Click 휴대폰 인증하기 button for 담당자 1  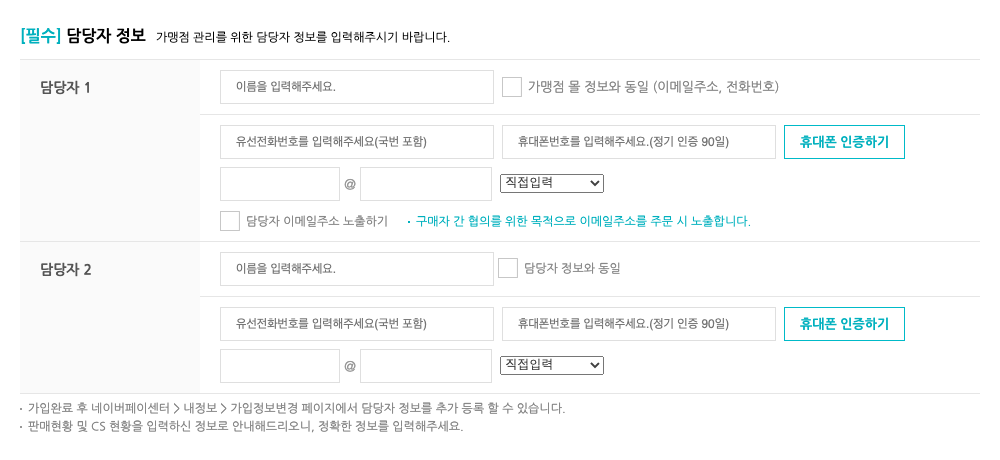click(x=844, y=142)
